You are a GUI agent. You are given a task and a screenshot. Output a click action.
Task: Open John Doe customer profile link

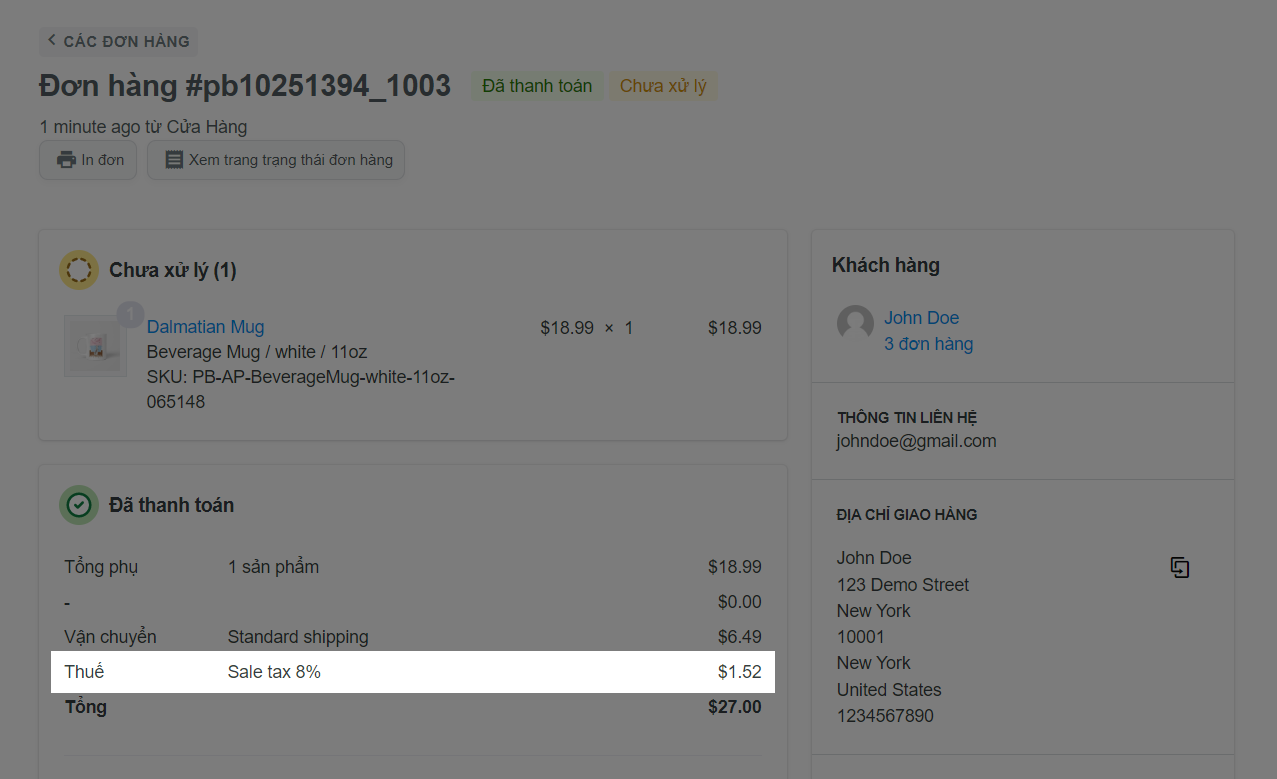coord(921,318)
